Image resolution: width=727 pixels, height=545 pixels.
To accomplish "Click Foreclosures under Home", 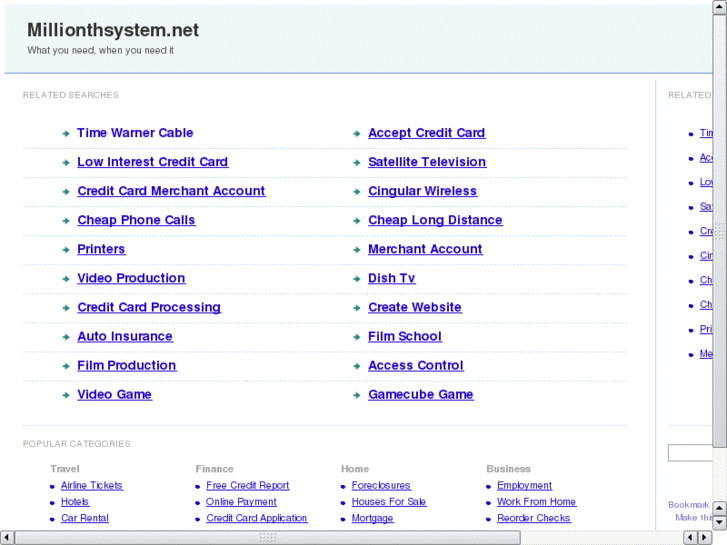I will 381,486.
